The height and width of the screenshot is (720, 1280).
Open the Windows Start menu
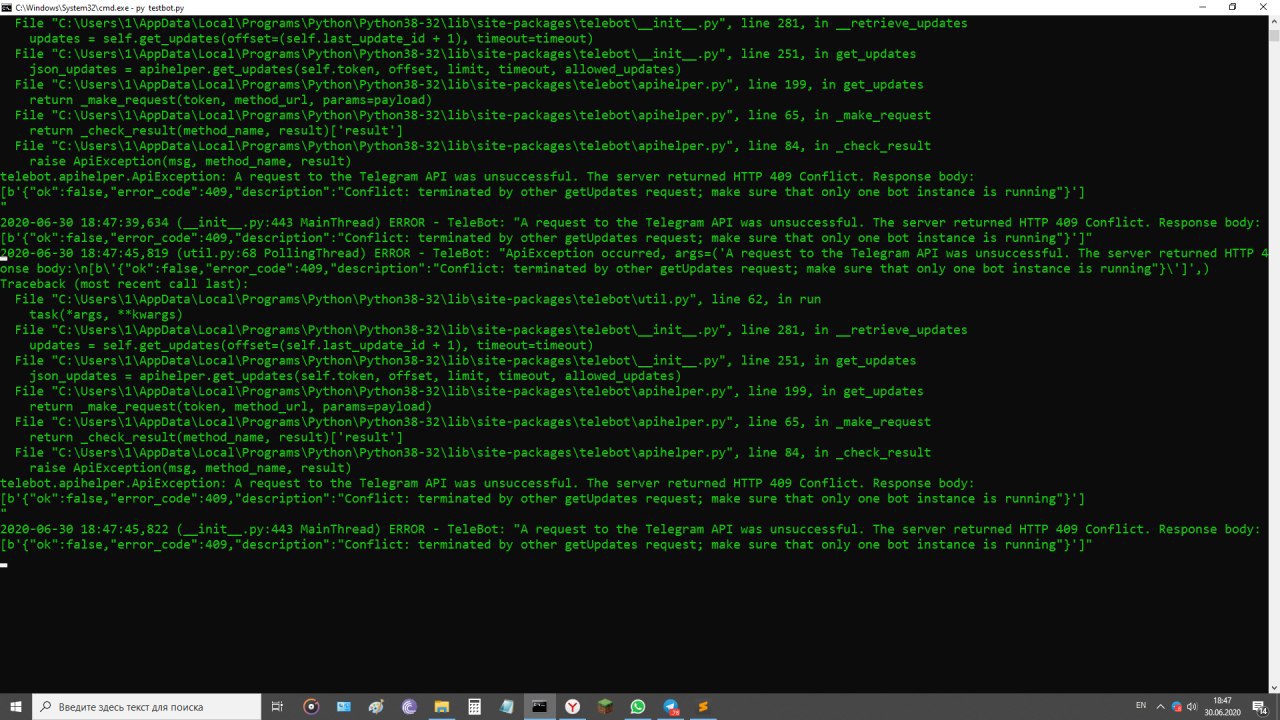pyautogui.click(x=15, y=706)
